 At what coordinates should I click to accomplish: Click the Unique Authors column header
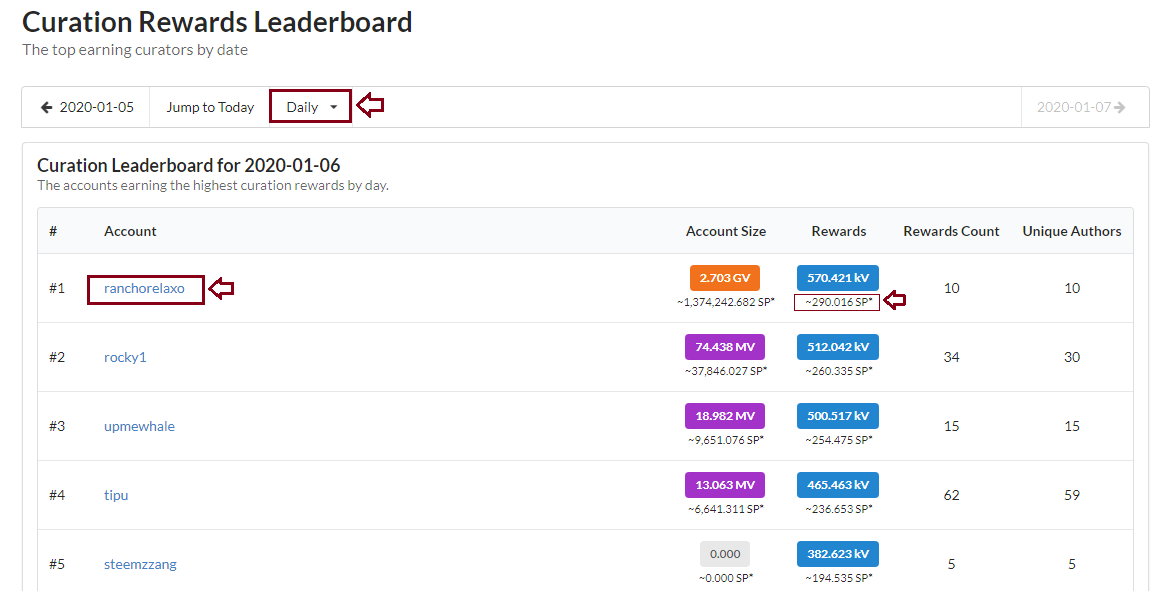click(1072, 231)
